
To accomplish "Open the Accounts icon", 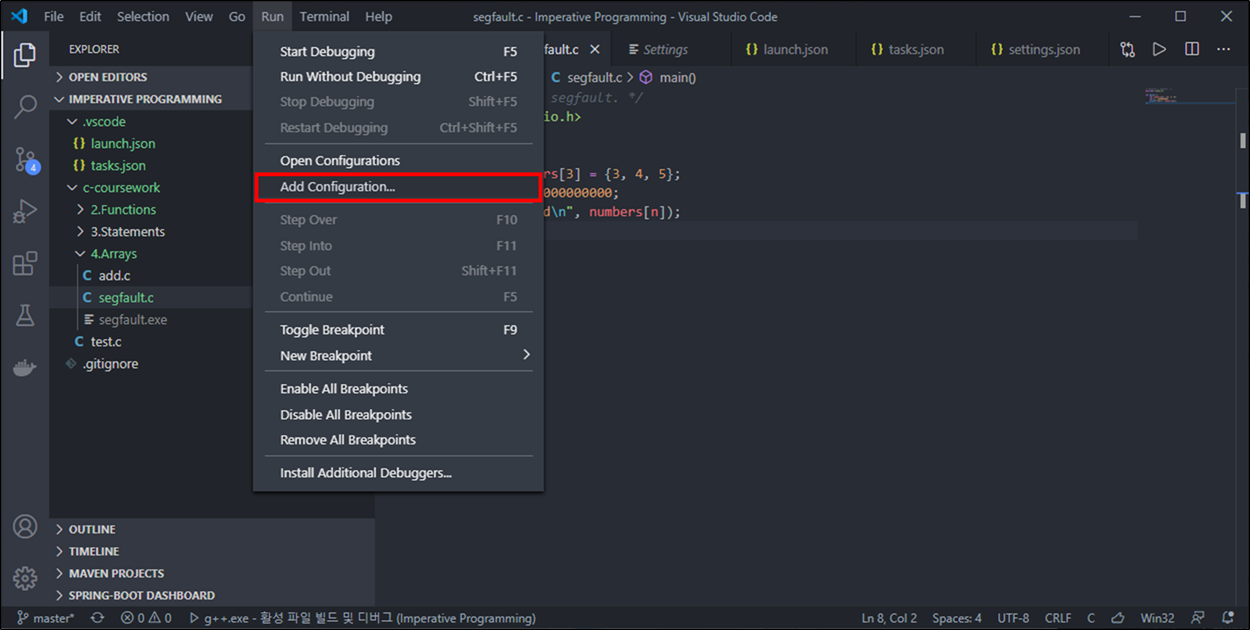I will coord(25,526).
